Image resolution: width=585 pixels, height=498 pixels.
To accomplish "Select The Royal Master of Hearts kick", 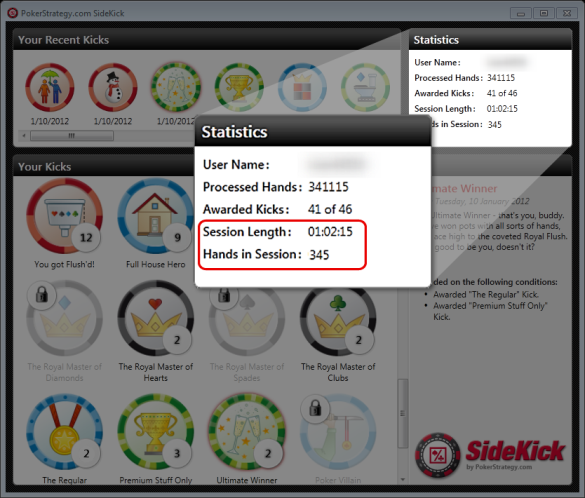I will pos(156,318).
